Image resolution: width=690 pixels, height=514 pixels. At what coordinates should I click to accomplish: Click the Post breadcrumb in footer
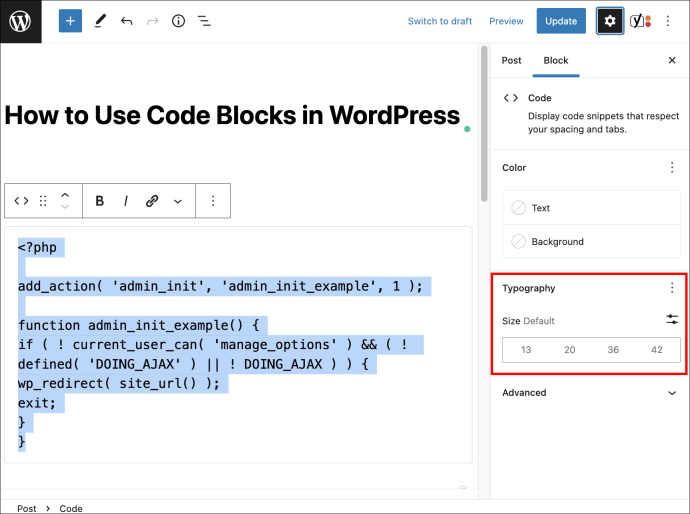tap(26, 508)
